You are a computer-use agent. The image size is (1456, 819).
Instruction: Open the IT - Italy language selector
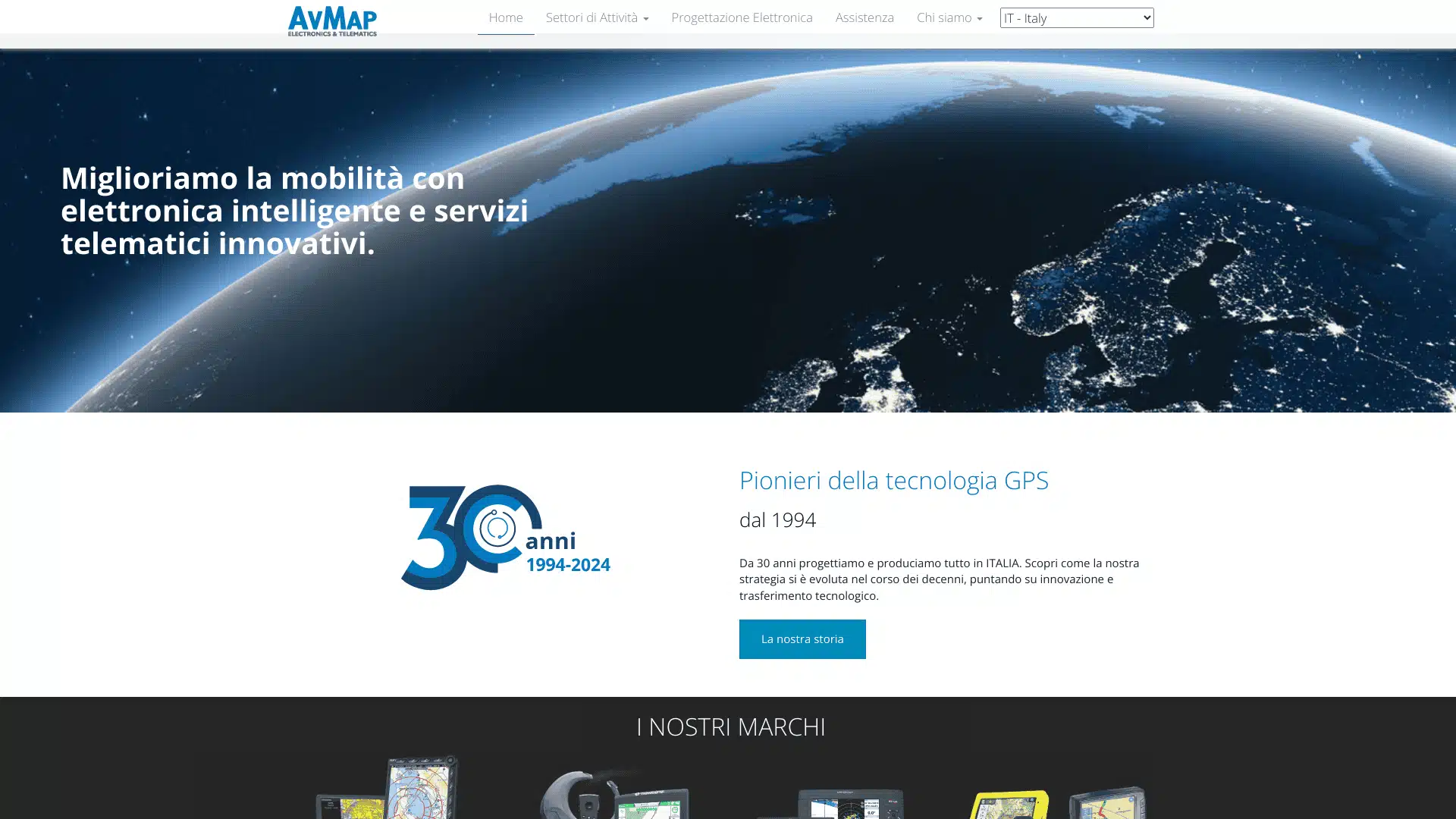(1076, 17)
